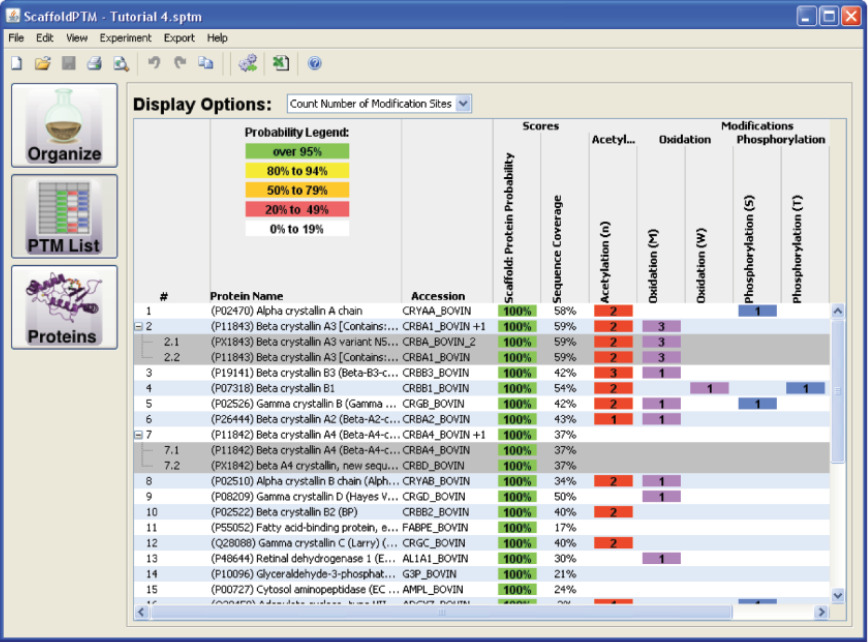Viewport: 868px width, 642px height.
Task: Click accession G3P_BOVIN
Action: (430, 574)
